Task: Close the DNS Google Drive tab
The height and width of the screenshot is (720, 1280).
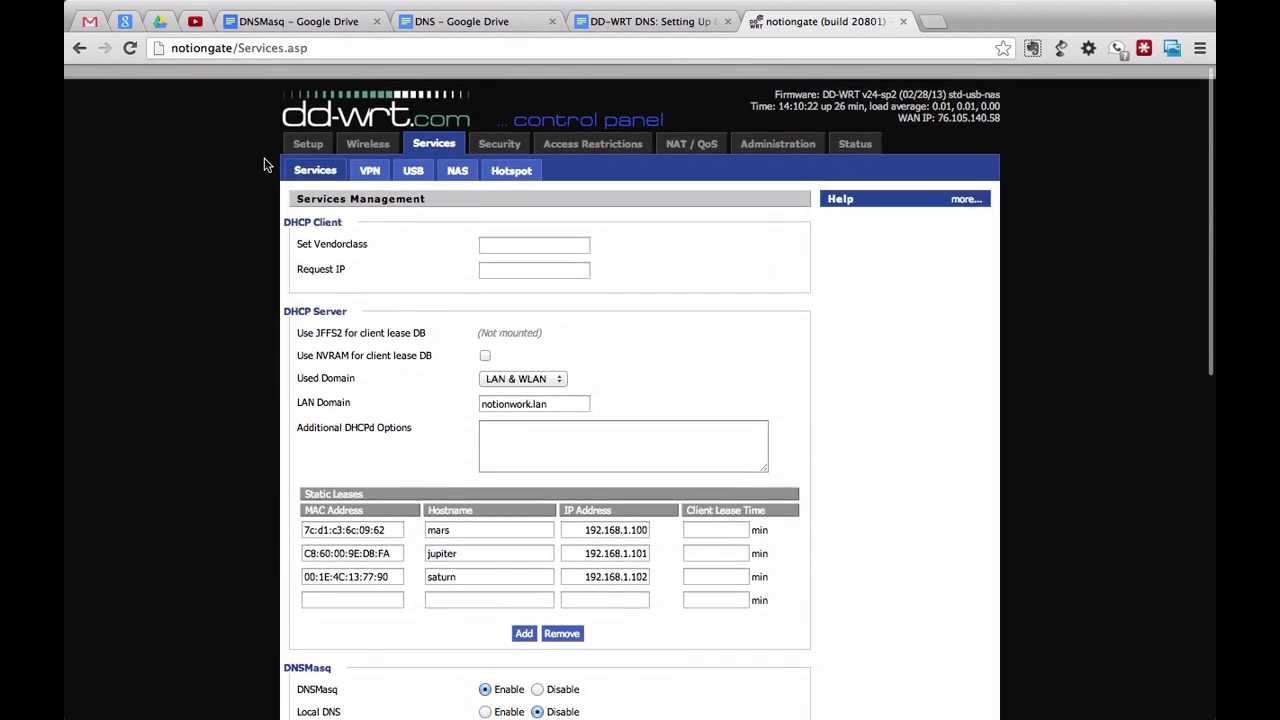Action: [x=552, y=21]
